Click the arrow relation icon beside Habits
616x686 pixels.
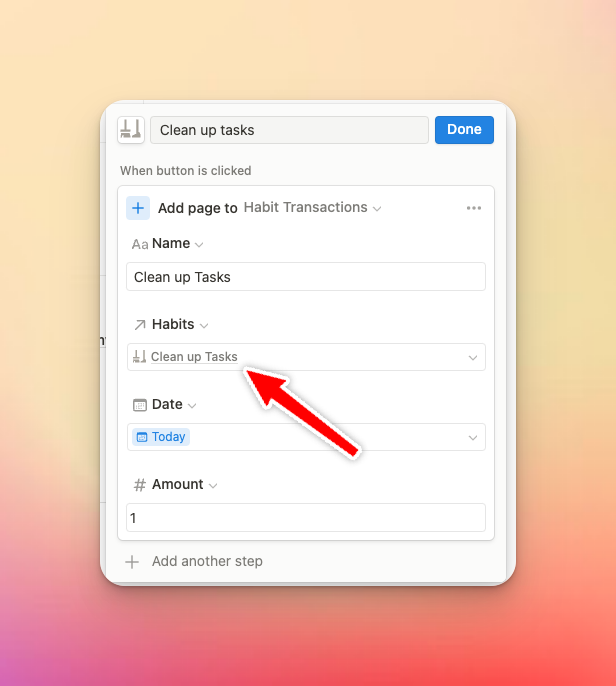click(140, 325)
